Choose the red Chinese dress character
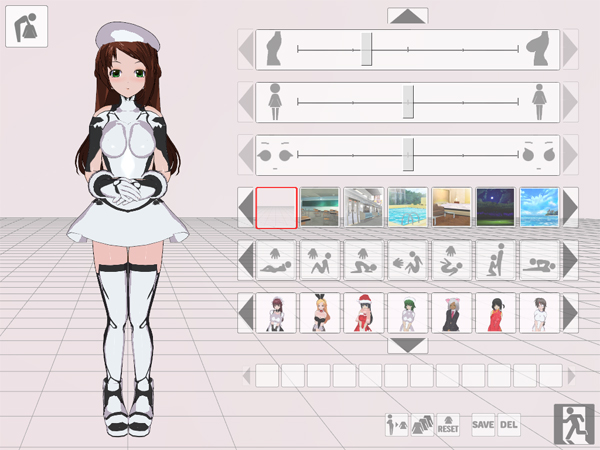Image resolution: width=600 pixels, height=450 pixels. (x=496, y=313)
